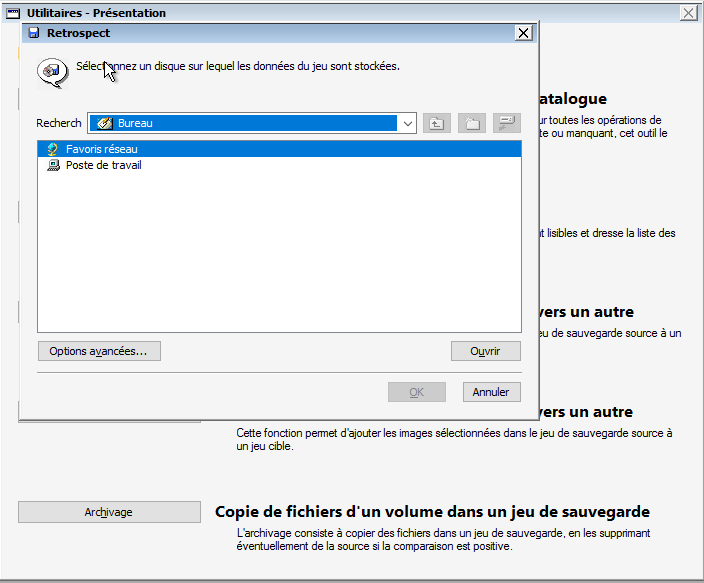Select Favoris réseau in the list
The height and width of the screenshot is (583, 704).
pyautogui.click(x=102, y=149)
